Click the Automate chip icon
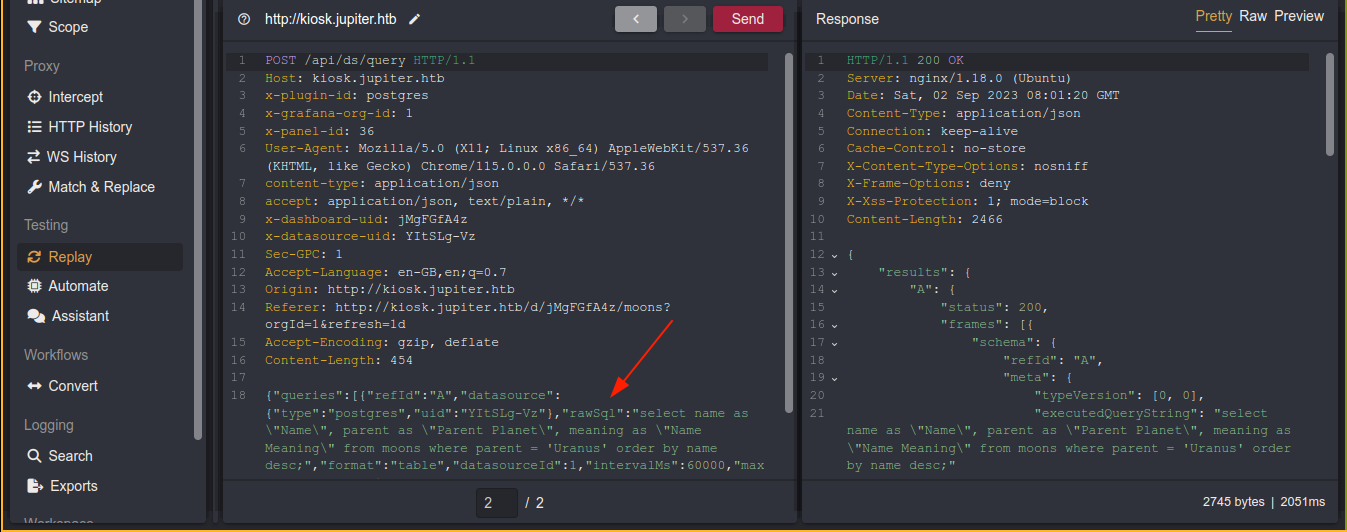The image size is (1347, 532). [35, 286]
